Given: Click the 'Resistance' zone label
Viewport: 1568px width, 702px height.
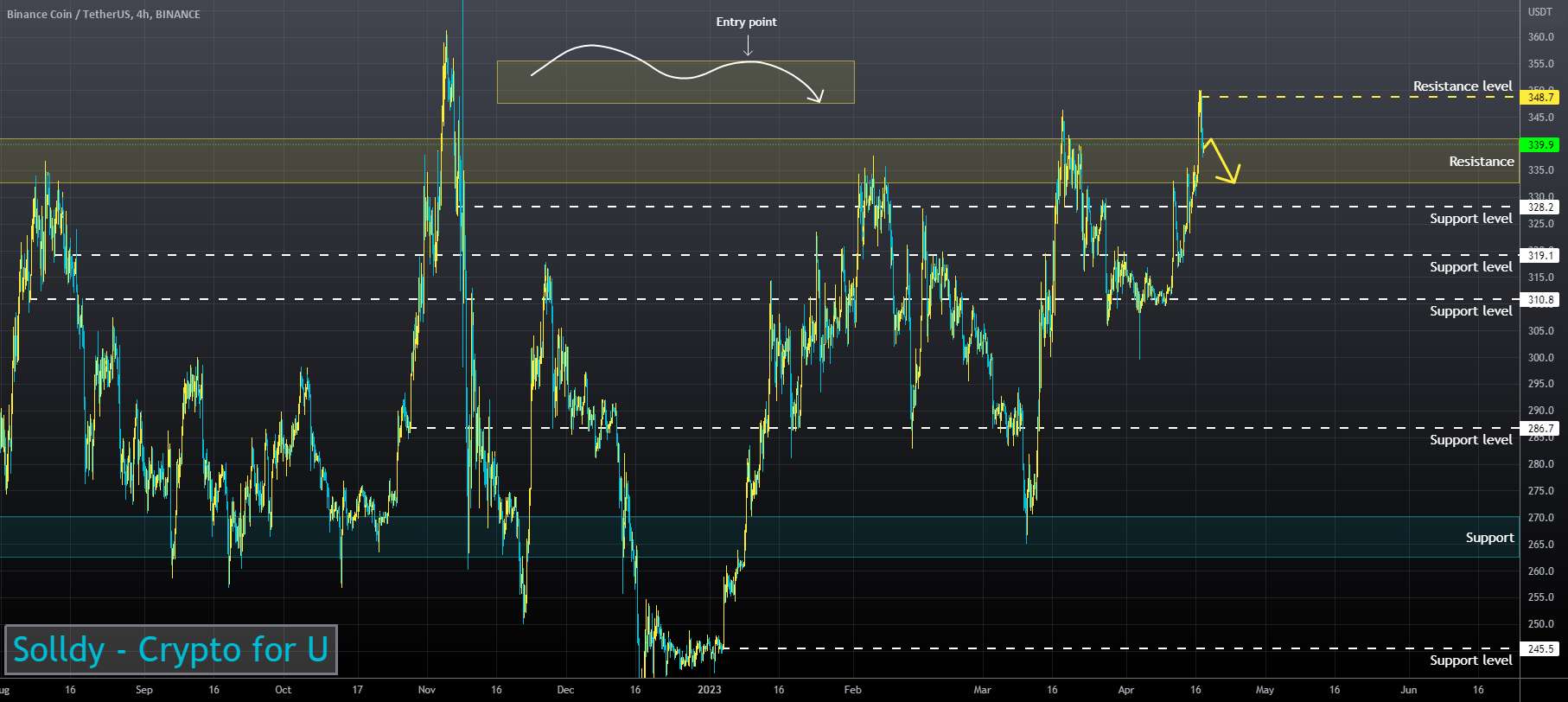Looking at the screenshot, I should [1482, 161].
